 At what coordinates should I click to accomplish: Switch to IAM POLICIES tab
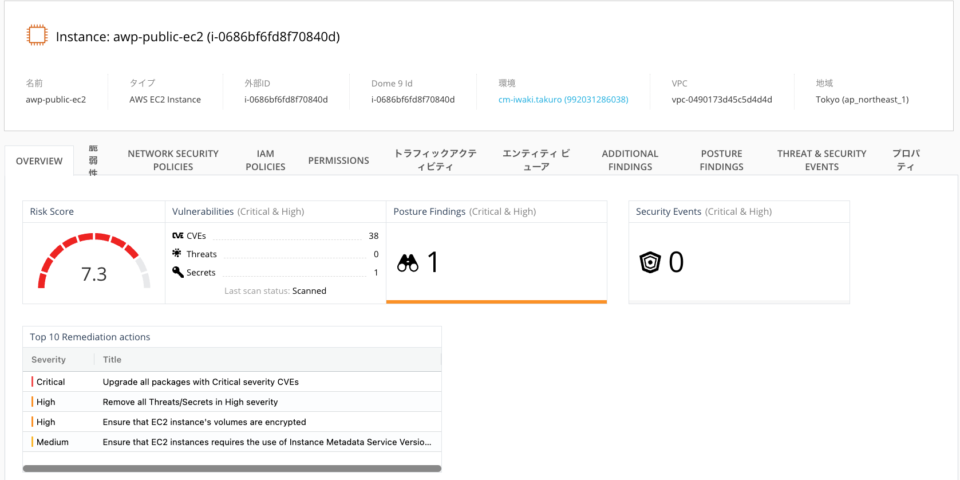point(266,160)
